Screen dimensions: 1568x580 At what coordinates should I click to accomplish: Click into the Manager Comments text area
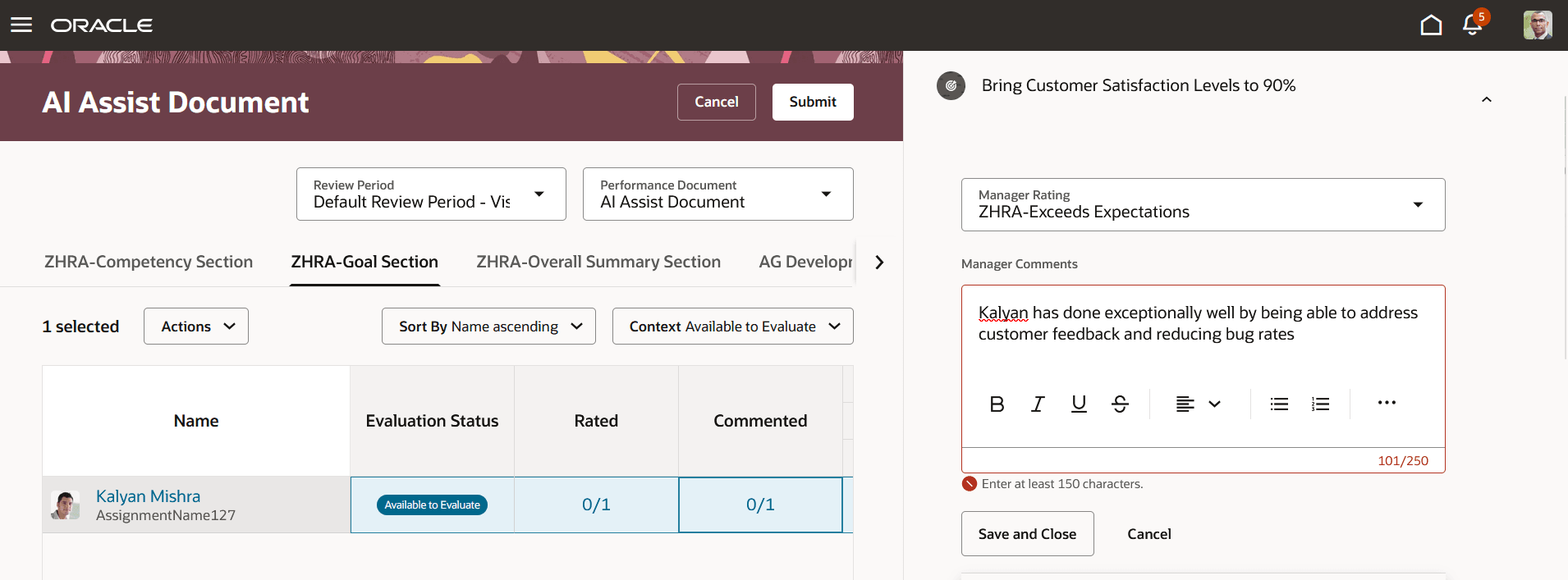(1203, 333)
